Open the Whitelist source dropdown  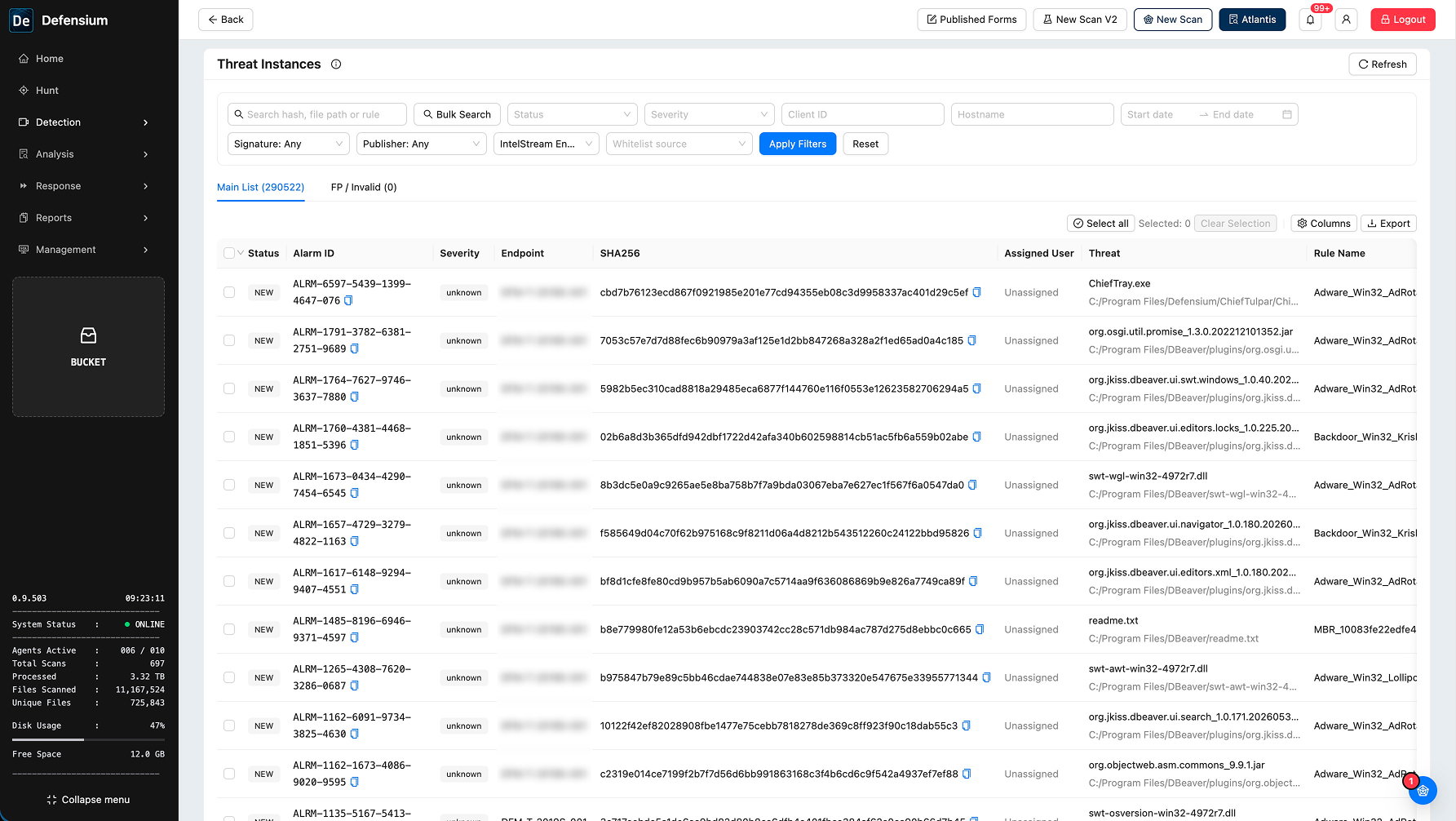(x=679, y=144)
